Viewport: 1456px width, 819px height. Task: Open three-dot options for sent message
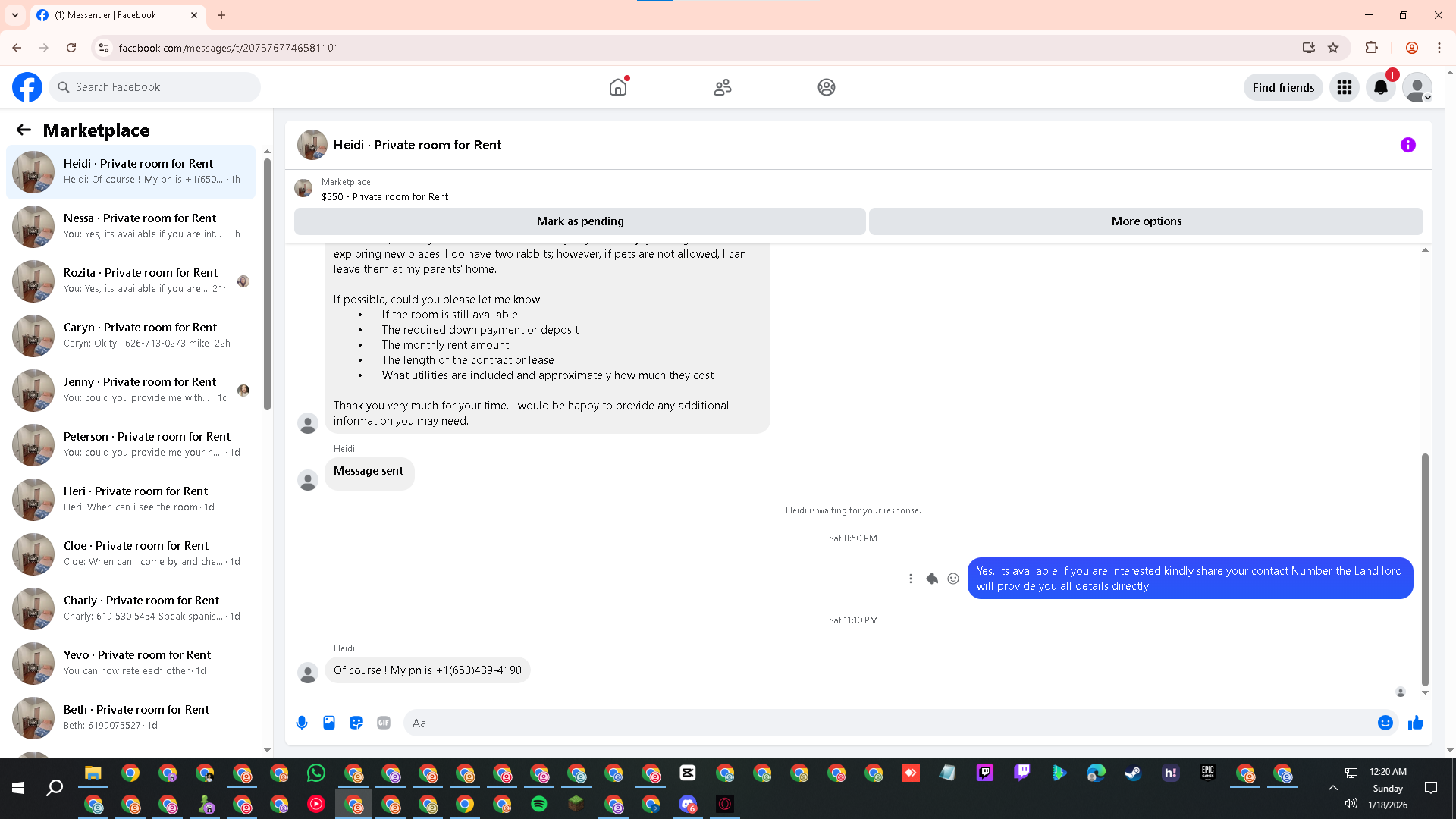(x=911, y=579)
